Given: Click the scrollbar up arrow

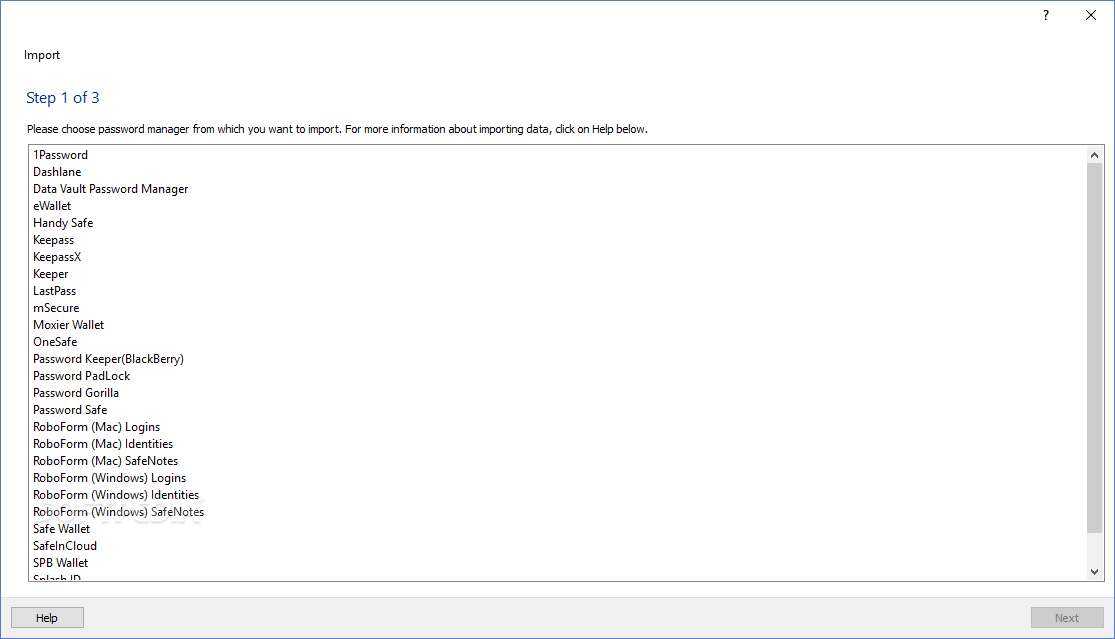Looking at the screenshot, I should click(x=1094, y=155).
